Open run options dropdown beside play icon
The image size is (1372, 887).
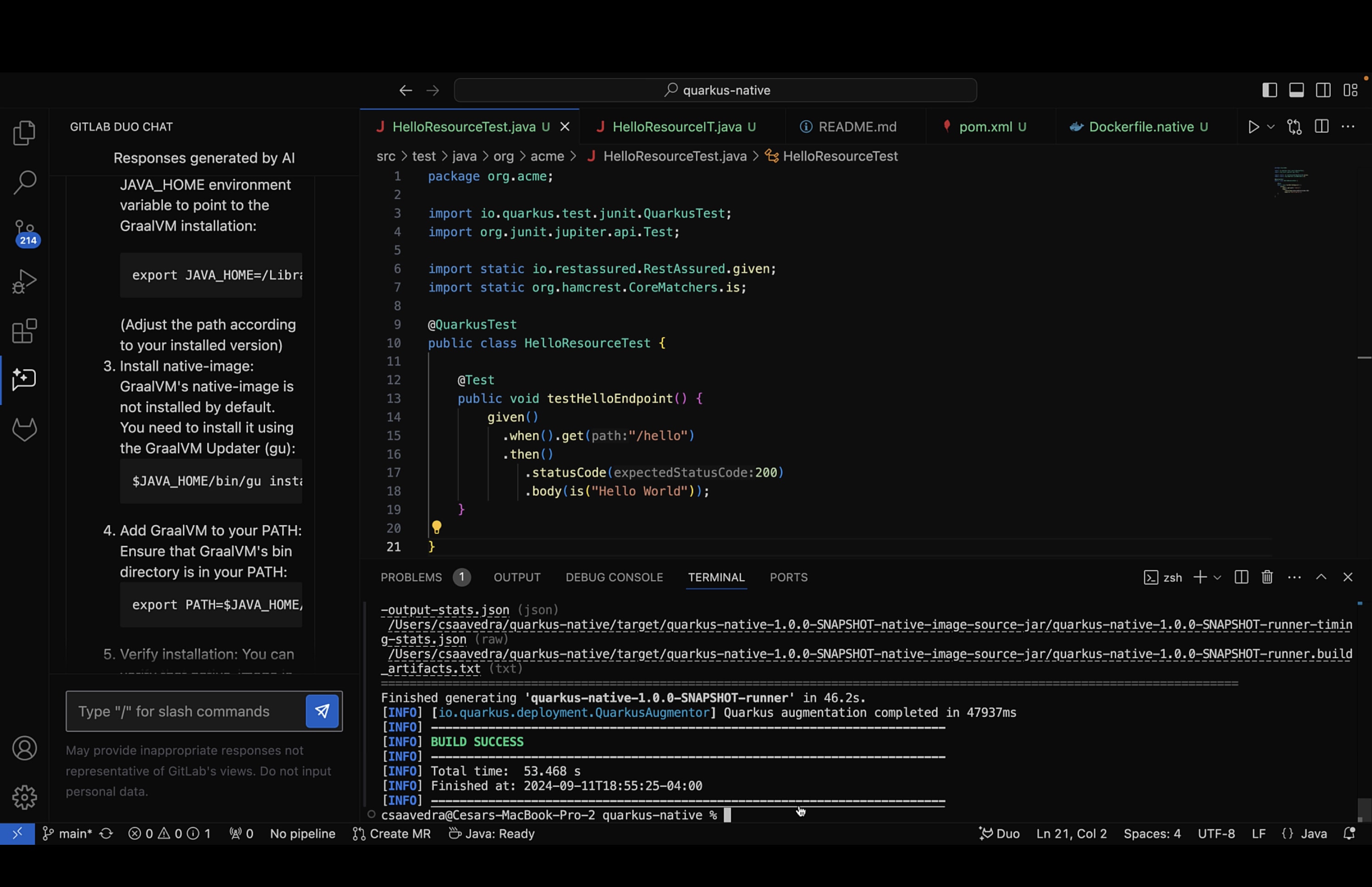[x=1271, y=127]
